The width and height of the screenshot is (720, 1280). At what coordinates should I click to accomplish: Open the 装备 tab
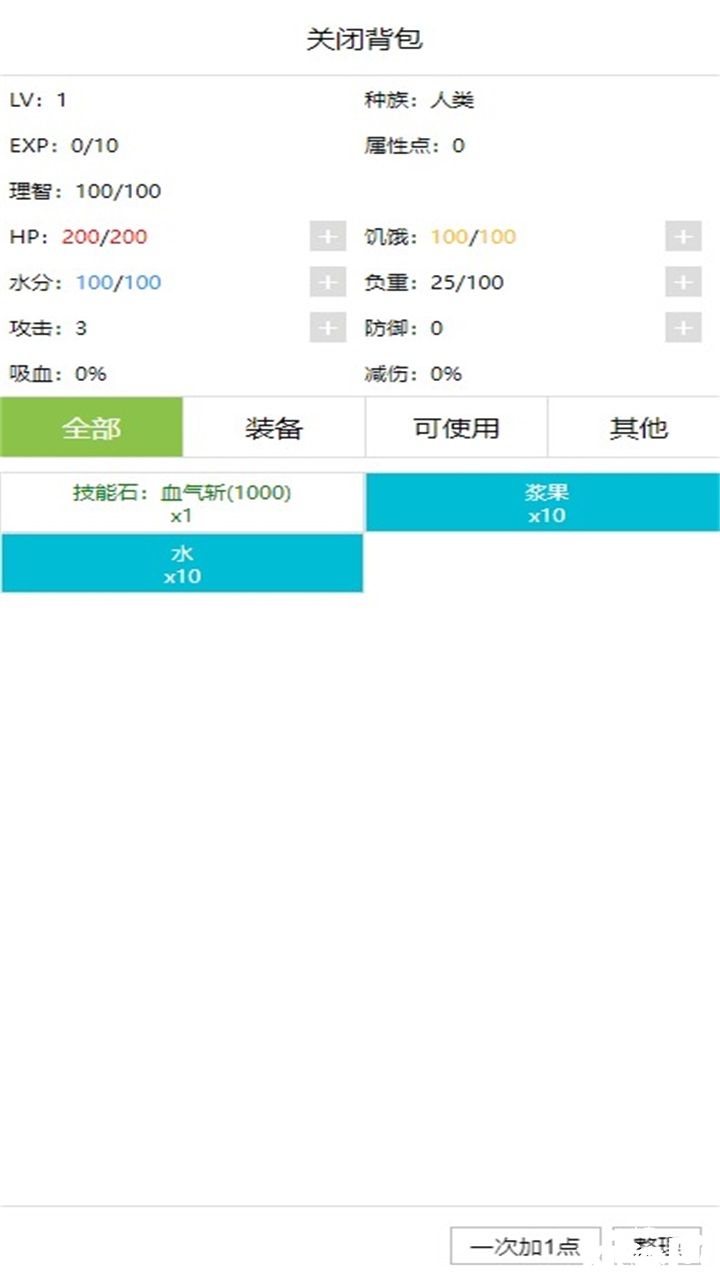(274, 428)
